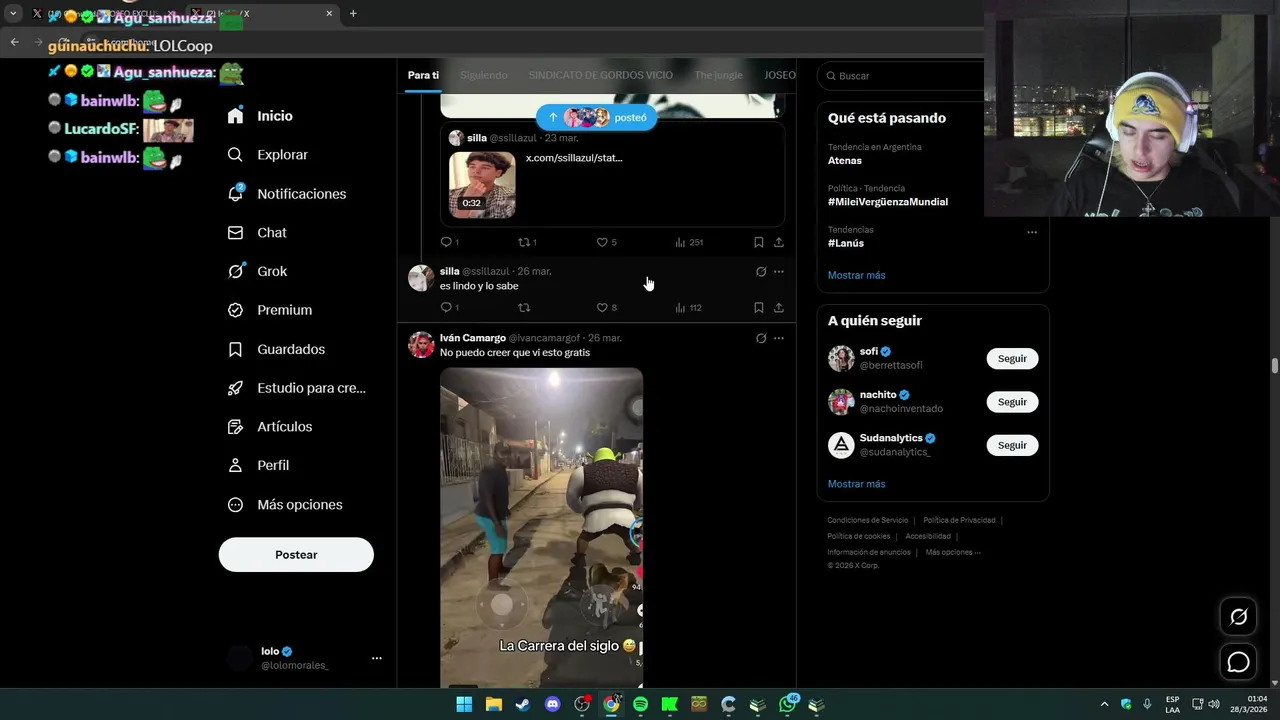Screen dimensions: 1280x720
Task: Click the Buscar search field
Action: coord(900,76)
